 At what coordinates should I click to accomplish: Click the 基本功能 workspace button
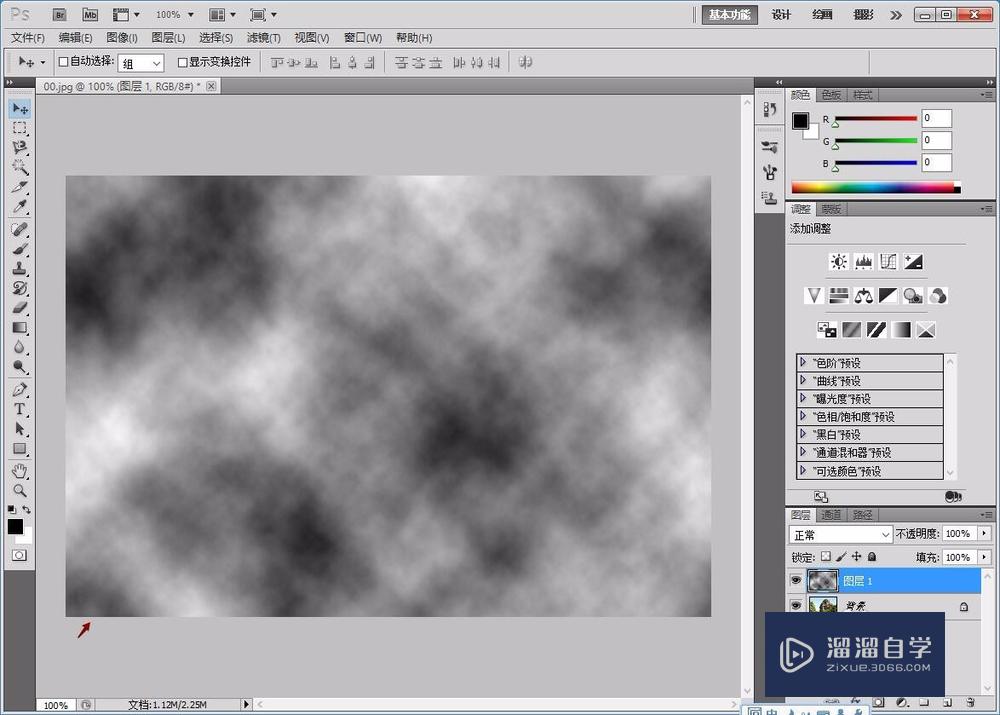click(x=728, y=15)
